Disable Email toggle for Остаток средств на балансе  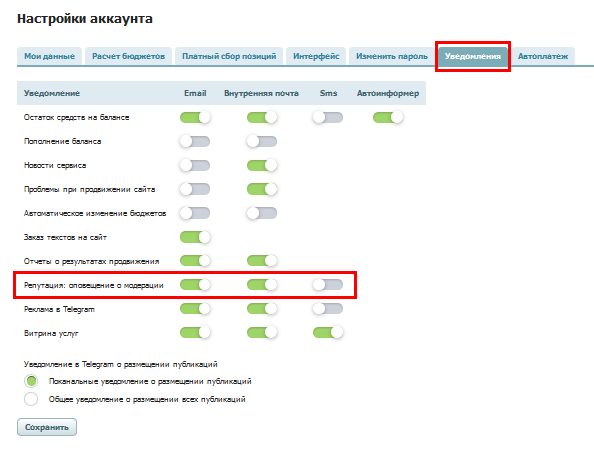tap(195, 117)
